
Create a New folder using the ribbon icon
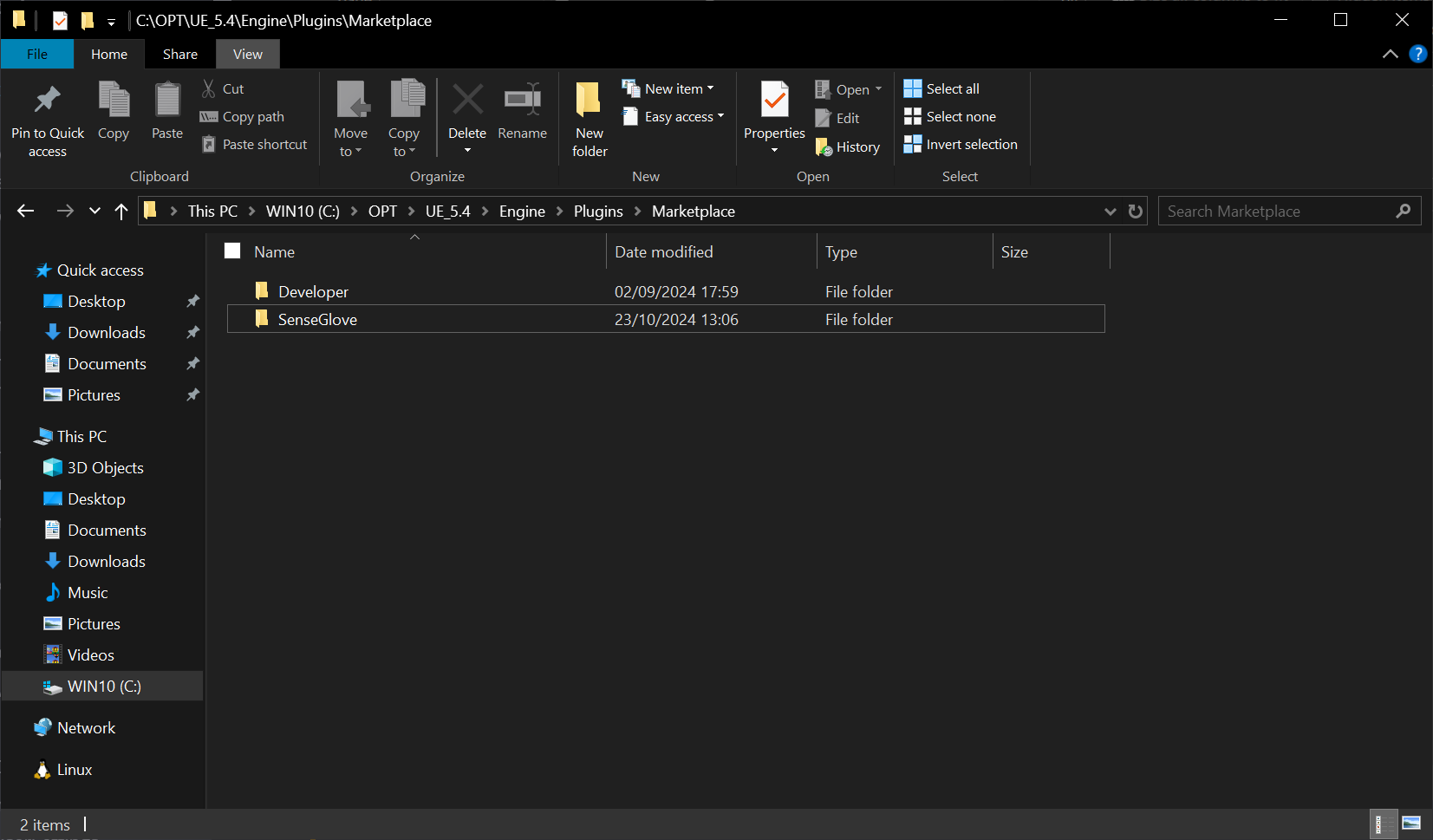(x=589, y=117)
